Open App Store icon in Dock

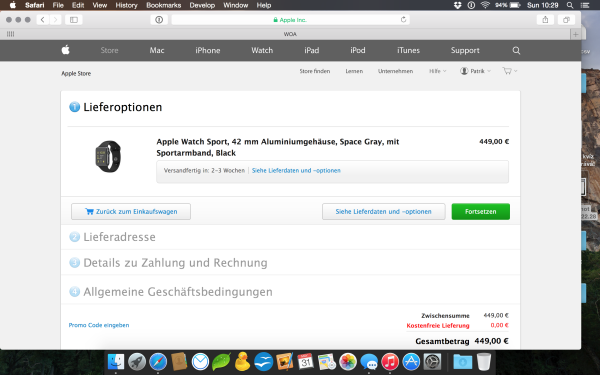(411, 362)
